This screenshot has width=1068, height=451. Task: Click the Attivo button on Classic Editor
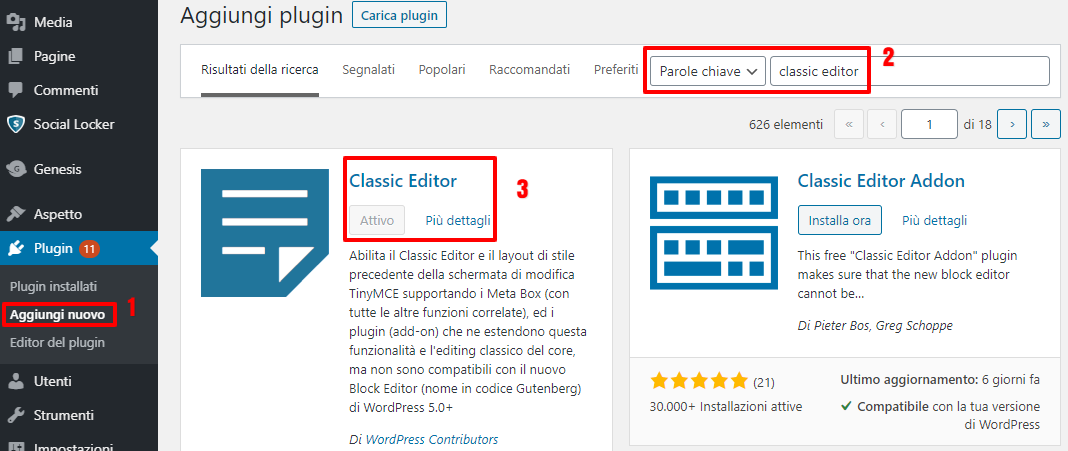pyautogui.click(x=377, y=221)
